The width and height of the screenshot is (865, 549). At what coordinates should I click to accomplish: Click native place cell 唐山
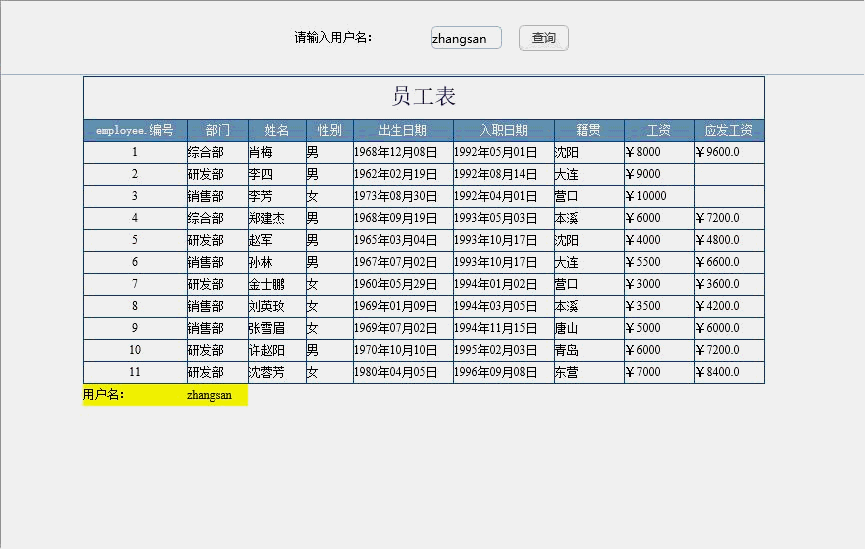[x=589, y=328]
